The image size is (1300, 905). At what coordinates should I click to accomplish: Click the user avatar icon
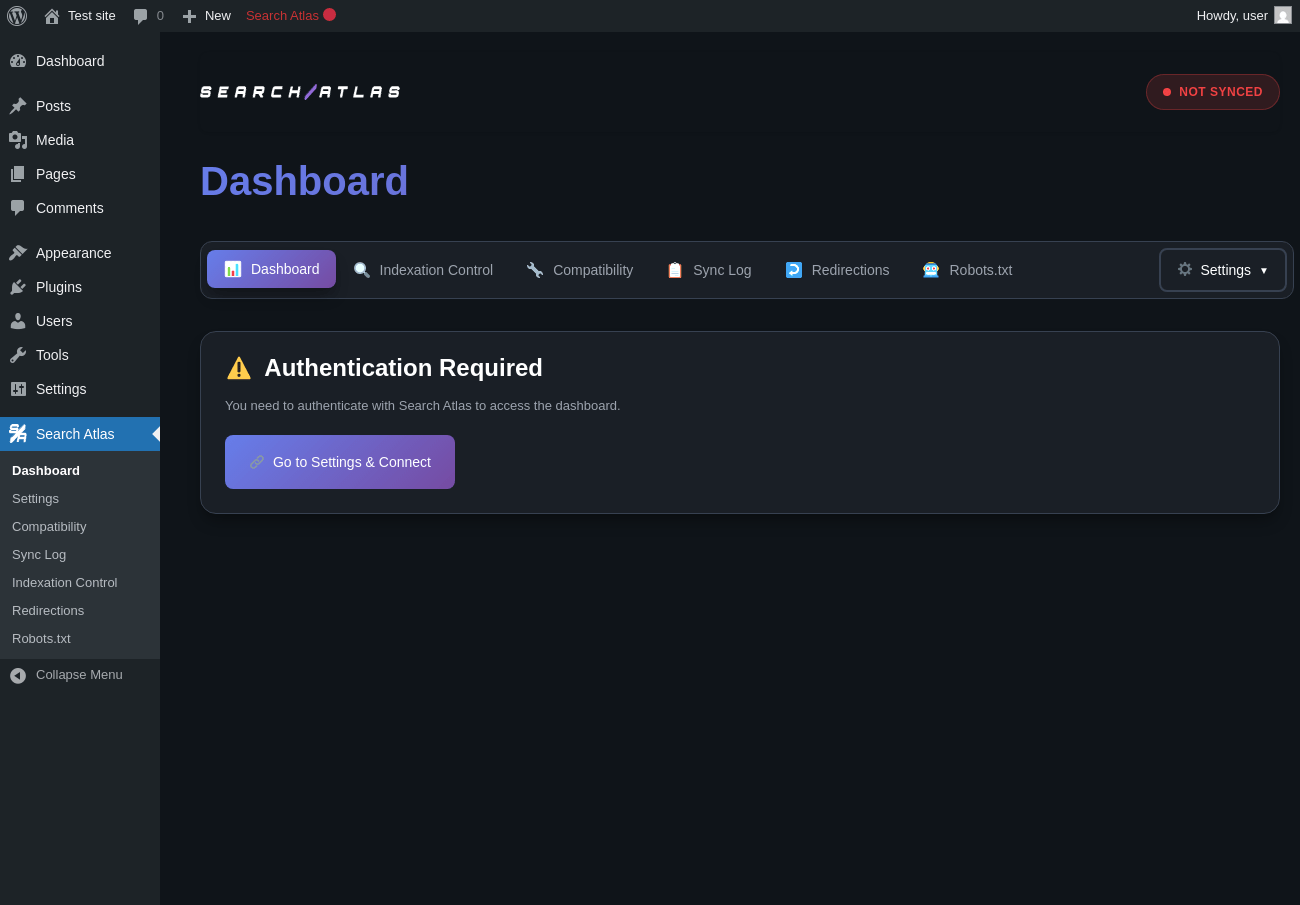pos(1283,16)
